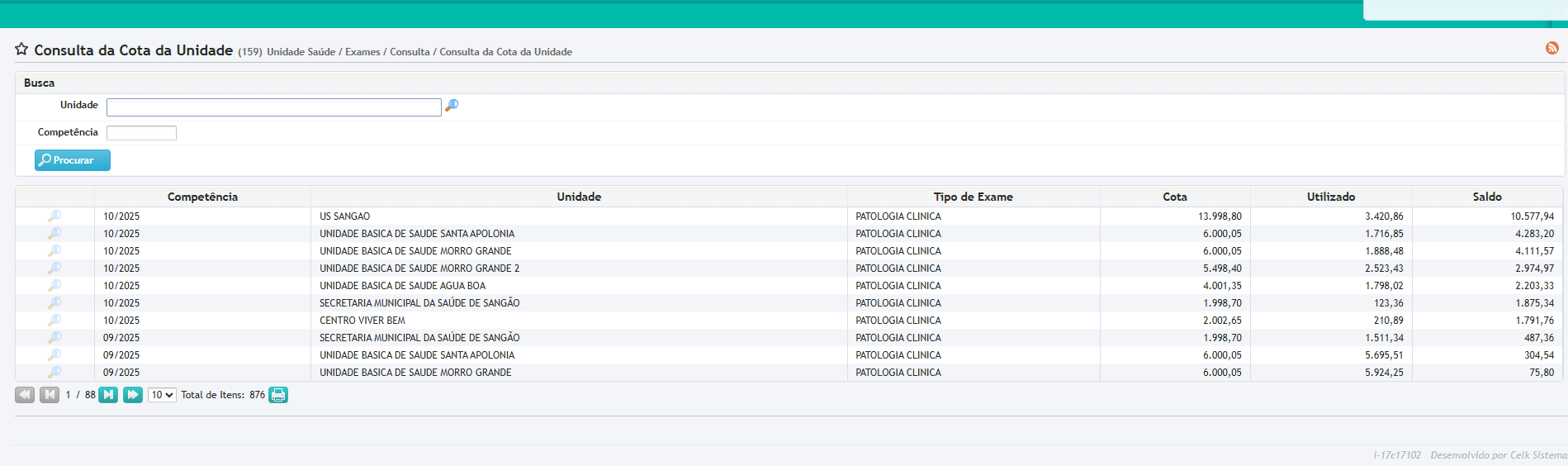The width and height of the screenshot is (1568, 466).
Task: Sort by Competência column header
Action: click(x=202, y=197)
